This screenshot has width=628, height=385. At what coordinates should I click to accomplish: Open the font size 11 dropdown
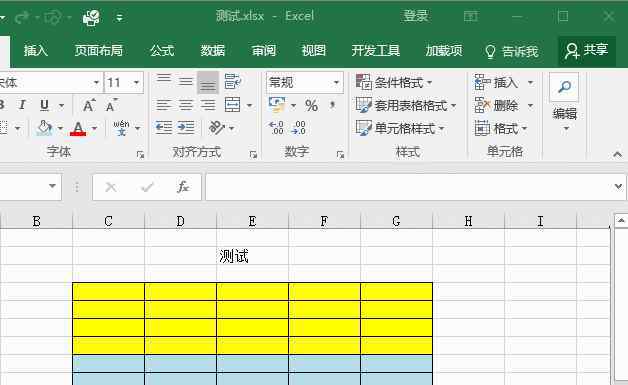(x=136, y=83)
